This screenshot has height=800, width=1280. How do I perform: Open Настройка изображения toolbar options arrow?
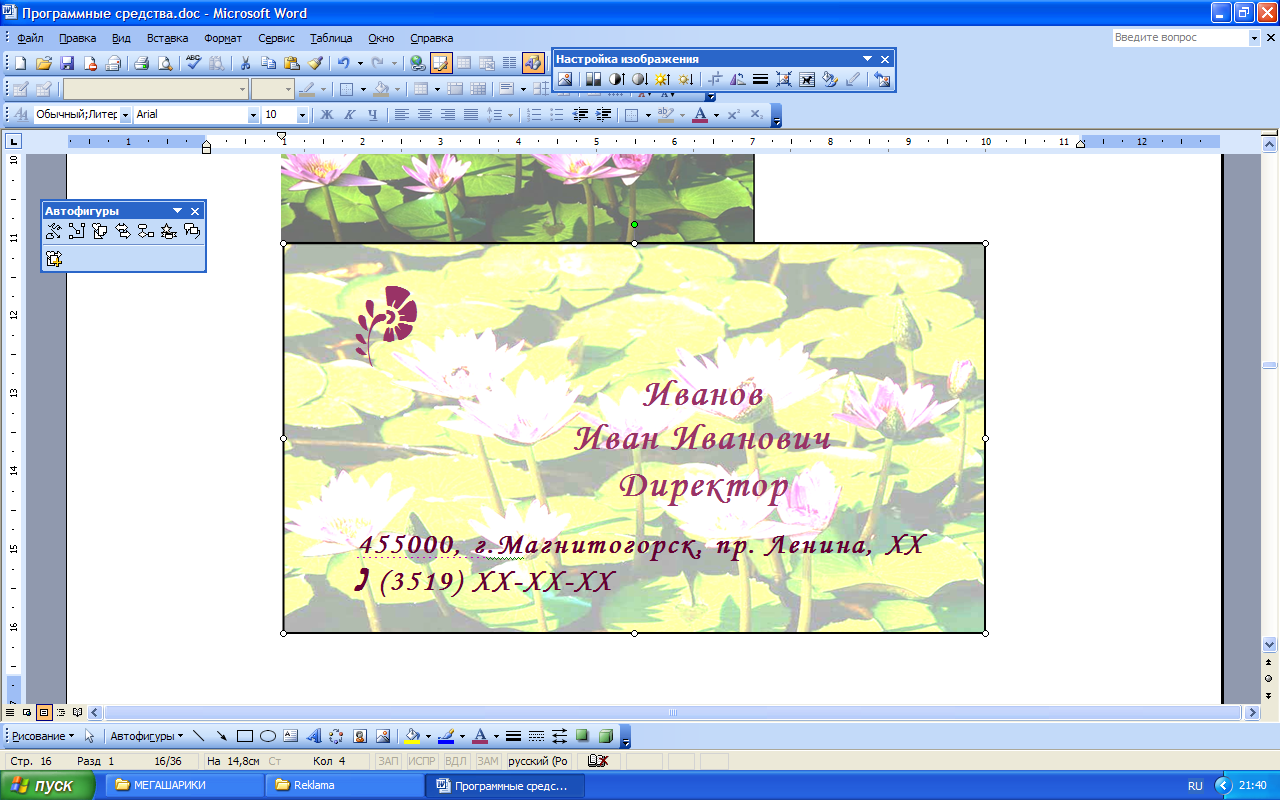click(867, 59)
